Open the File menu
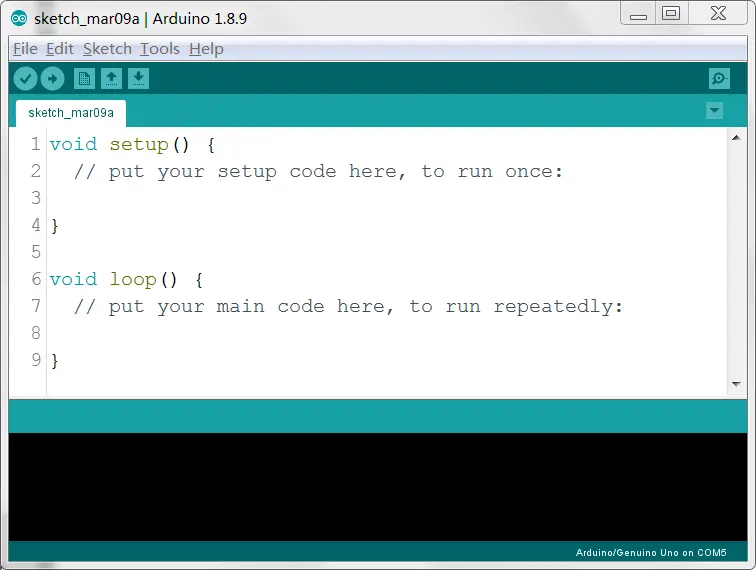The width and height of the screenshot is (756, 570). (x=25, y=49)
